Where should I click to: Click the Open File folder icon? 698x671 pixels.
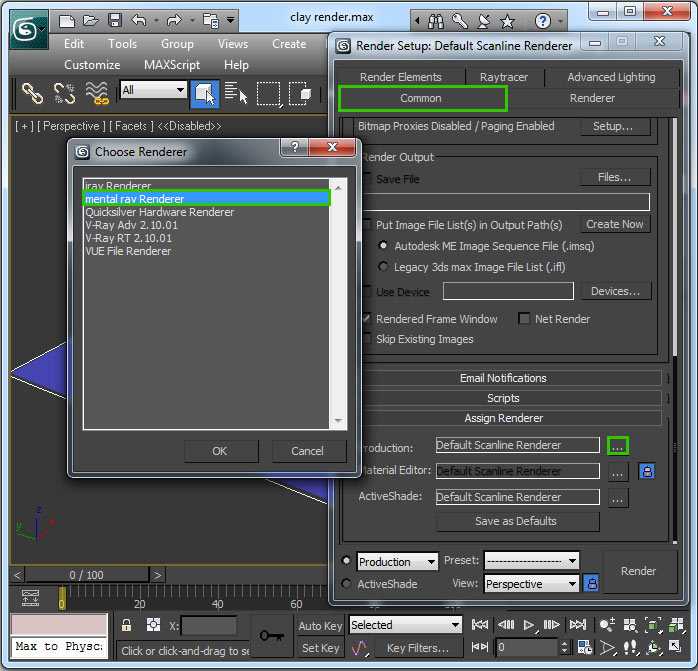(90, 20)
